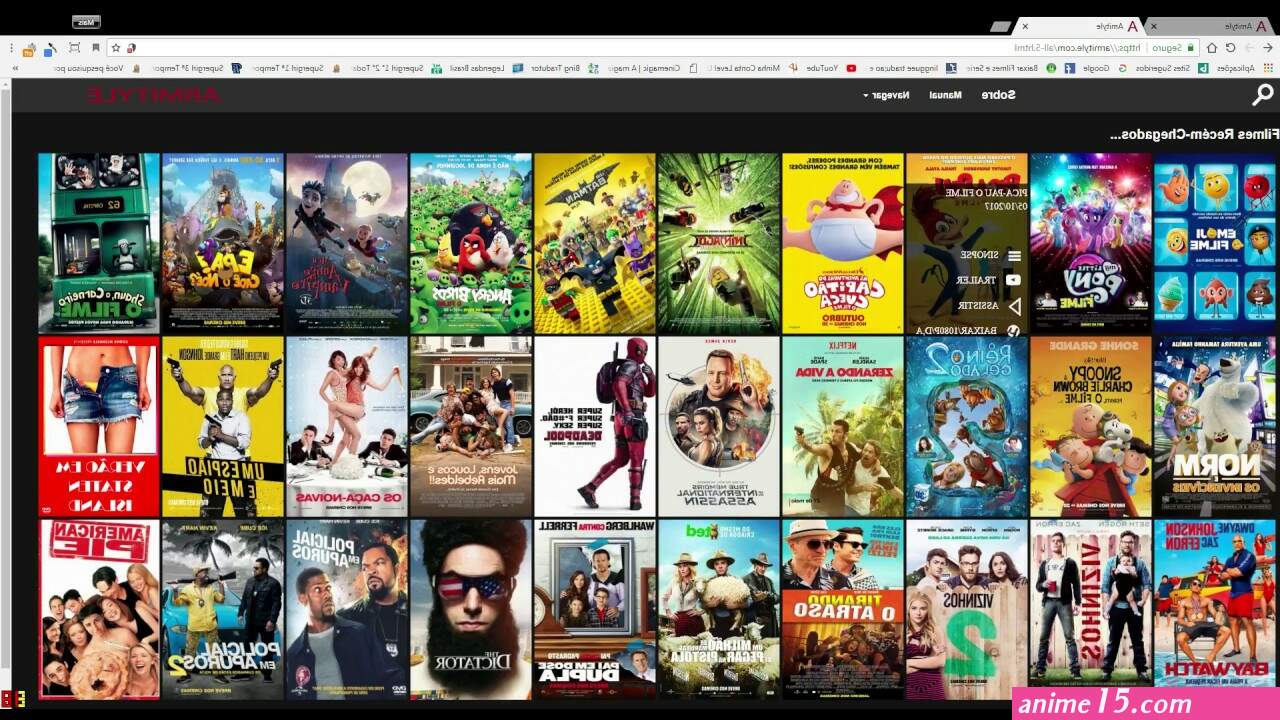Open the Os Caça-Noivas poster
Screen dimensions: 1280x720
point(347,426)
